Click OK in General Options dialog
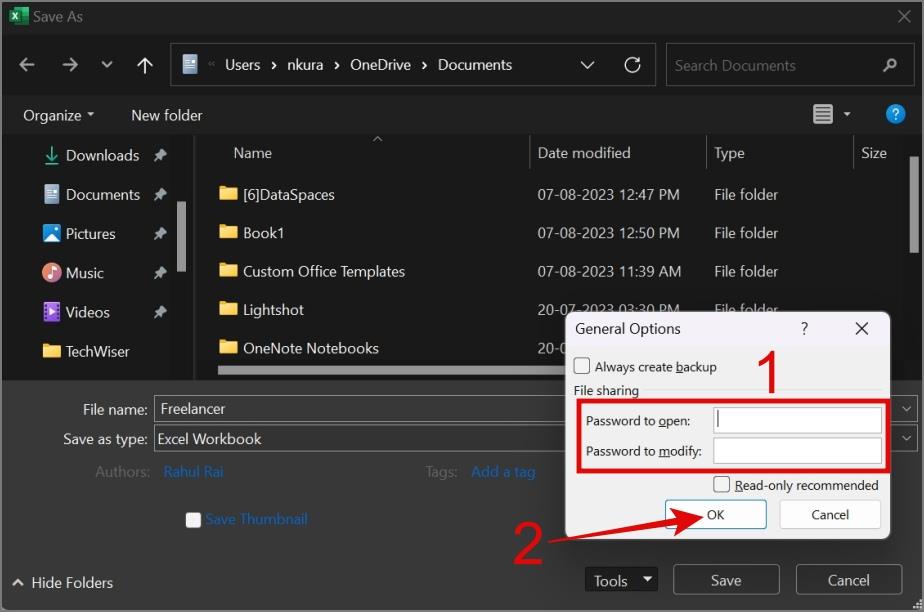Image resolution: width=924 pixels, height=612 pixels. pyautogui.click(x=716, y=515)
